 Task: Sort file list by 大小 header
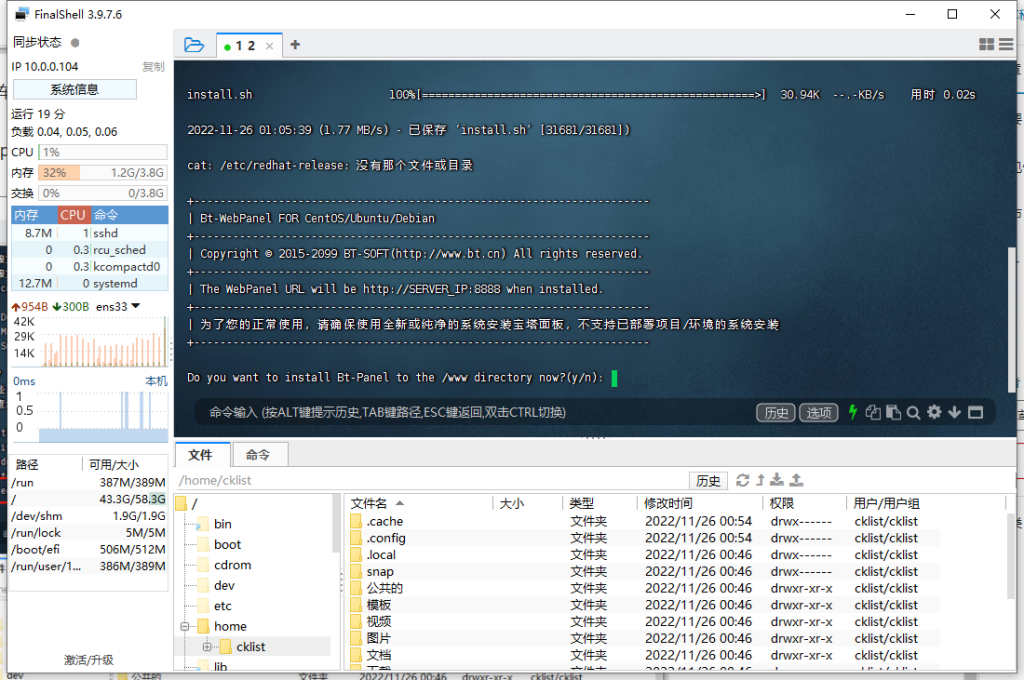click(526, 504)
